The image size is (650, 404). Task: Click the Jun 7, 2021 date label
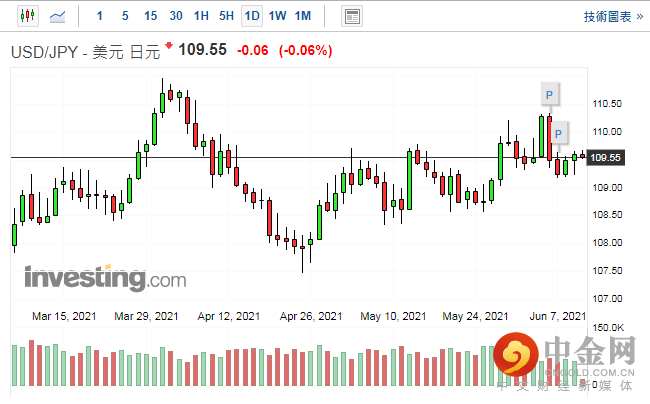[x=558, y=316]
